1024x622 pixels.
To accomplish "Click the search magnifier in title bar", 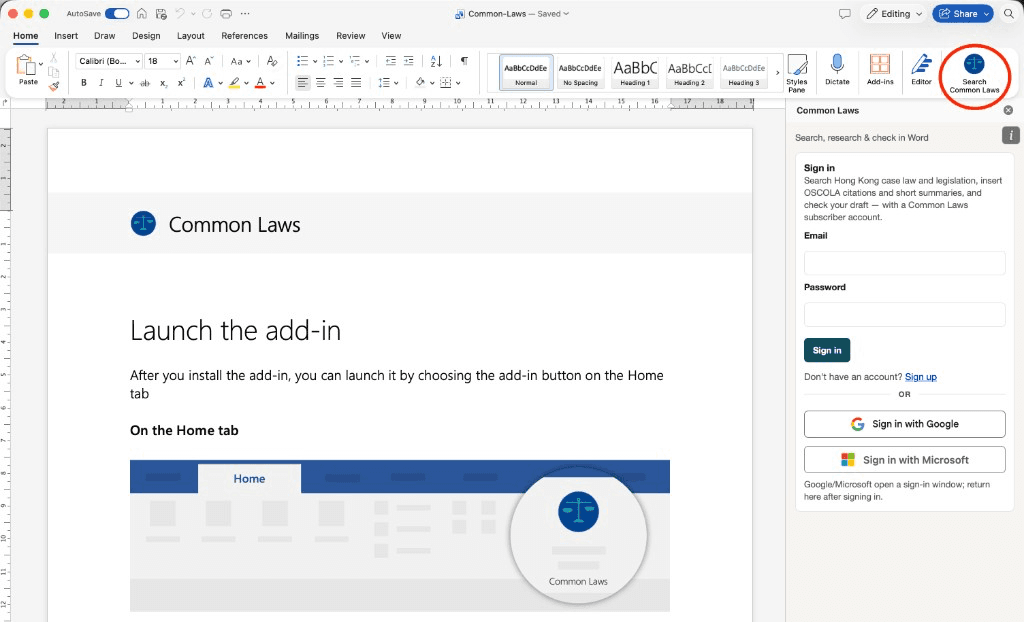I will [x=1009, y=14].
